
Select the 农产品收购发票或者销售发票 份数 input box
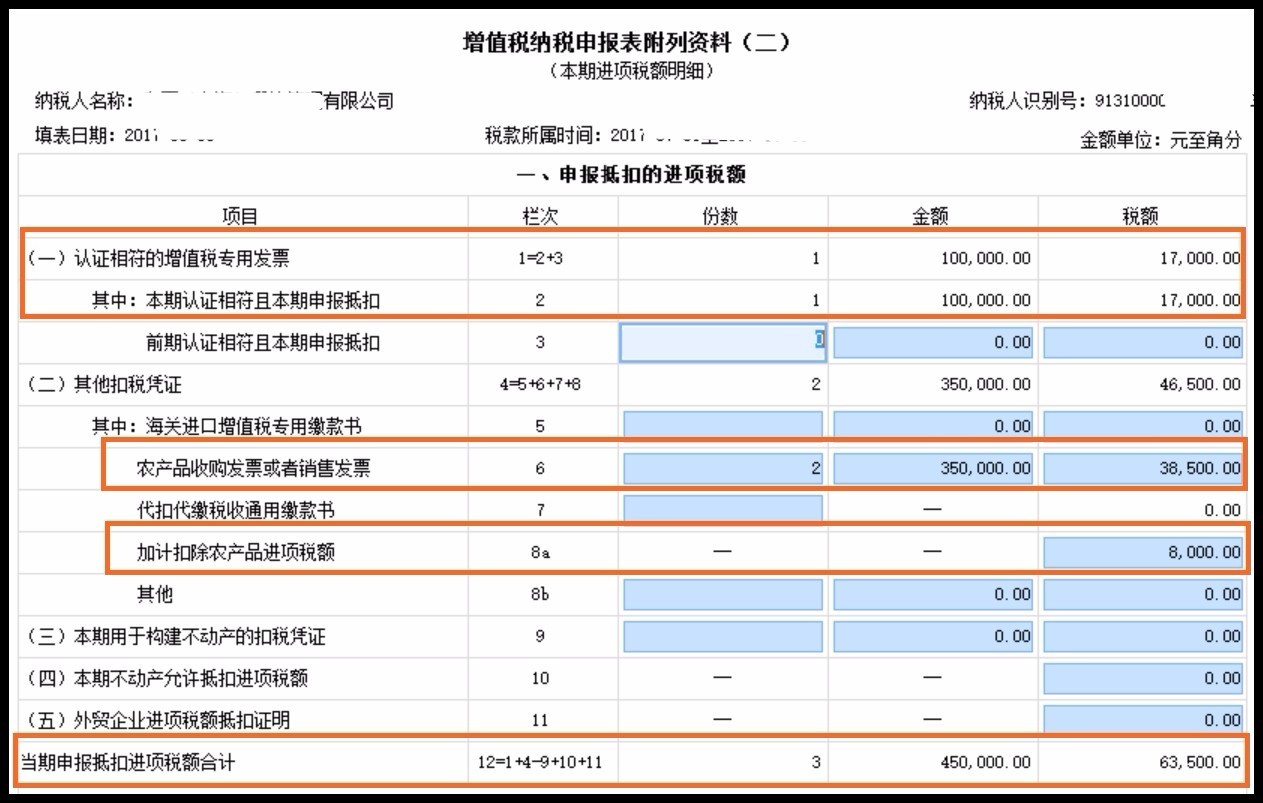(722, 467)
